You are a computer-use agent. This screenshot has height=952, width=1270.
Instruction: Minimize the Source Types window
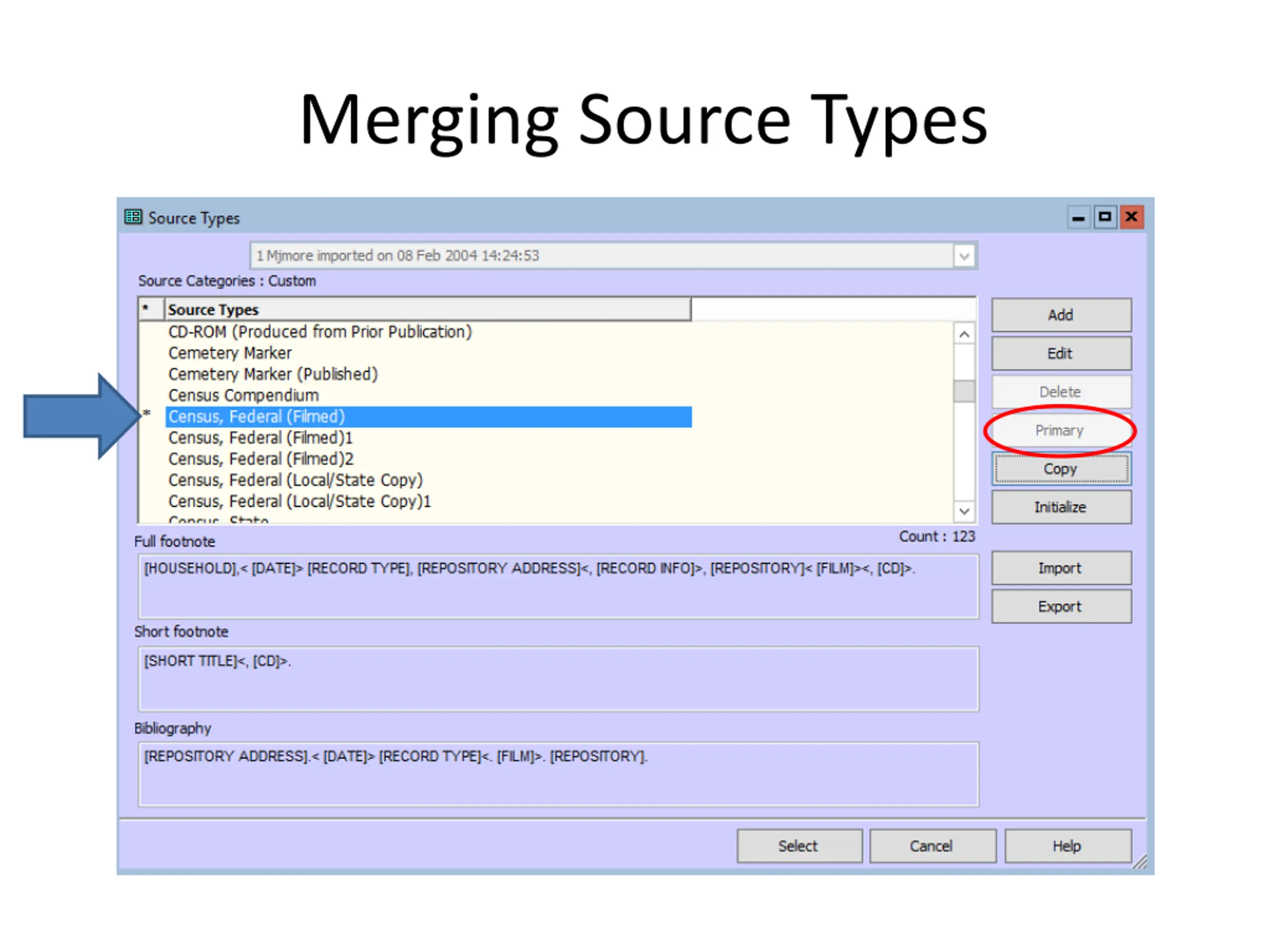[x=1078, y=218]
